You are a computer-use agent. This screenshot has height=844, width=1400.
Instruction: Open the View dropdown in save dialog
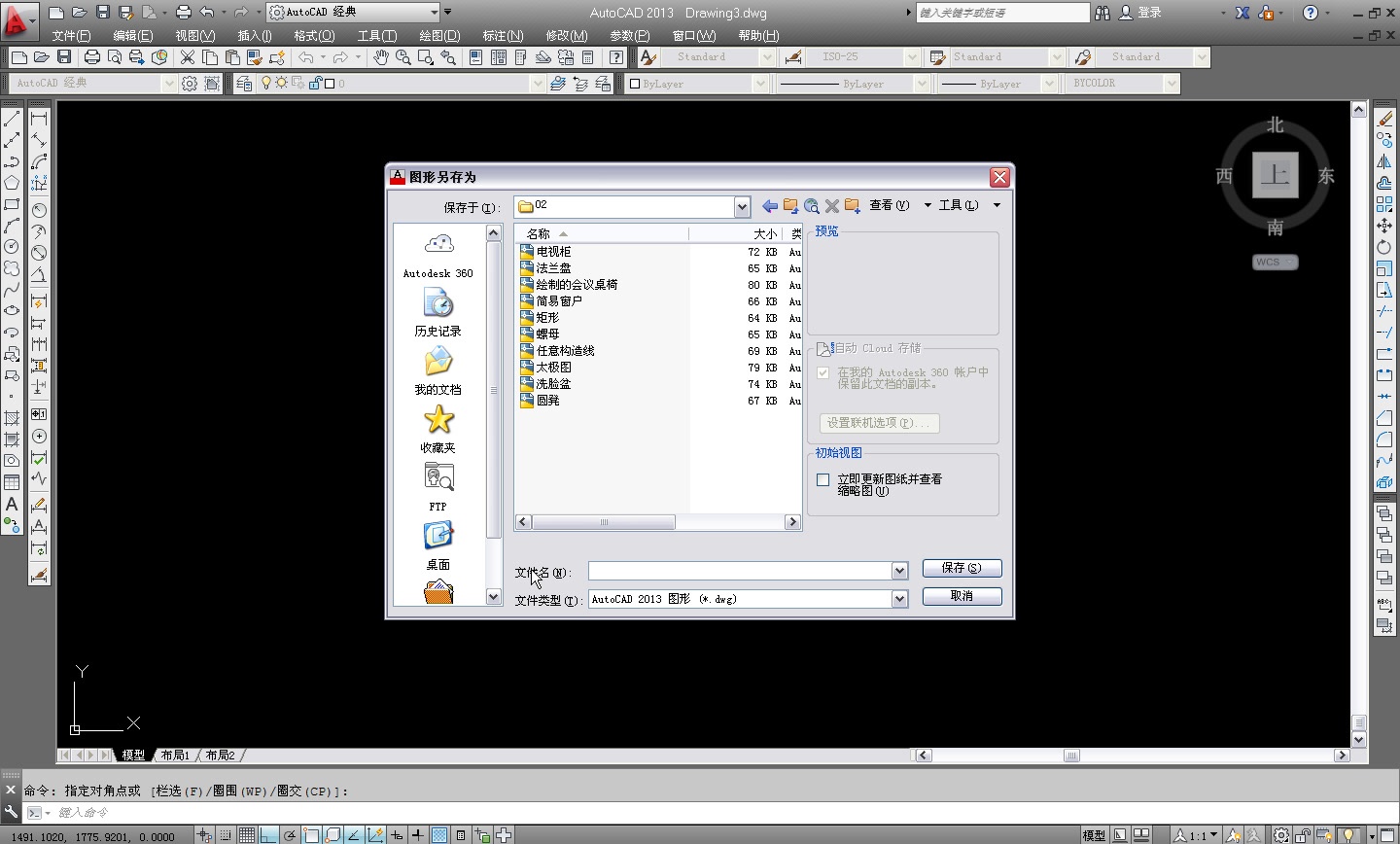899,205
